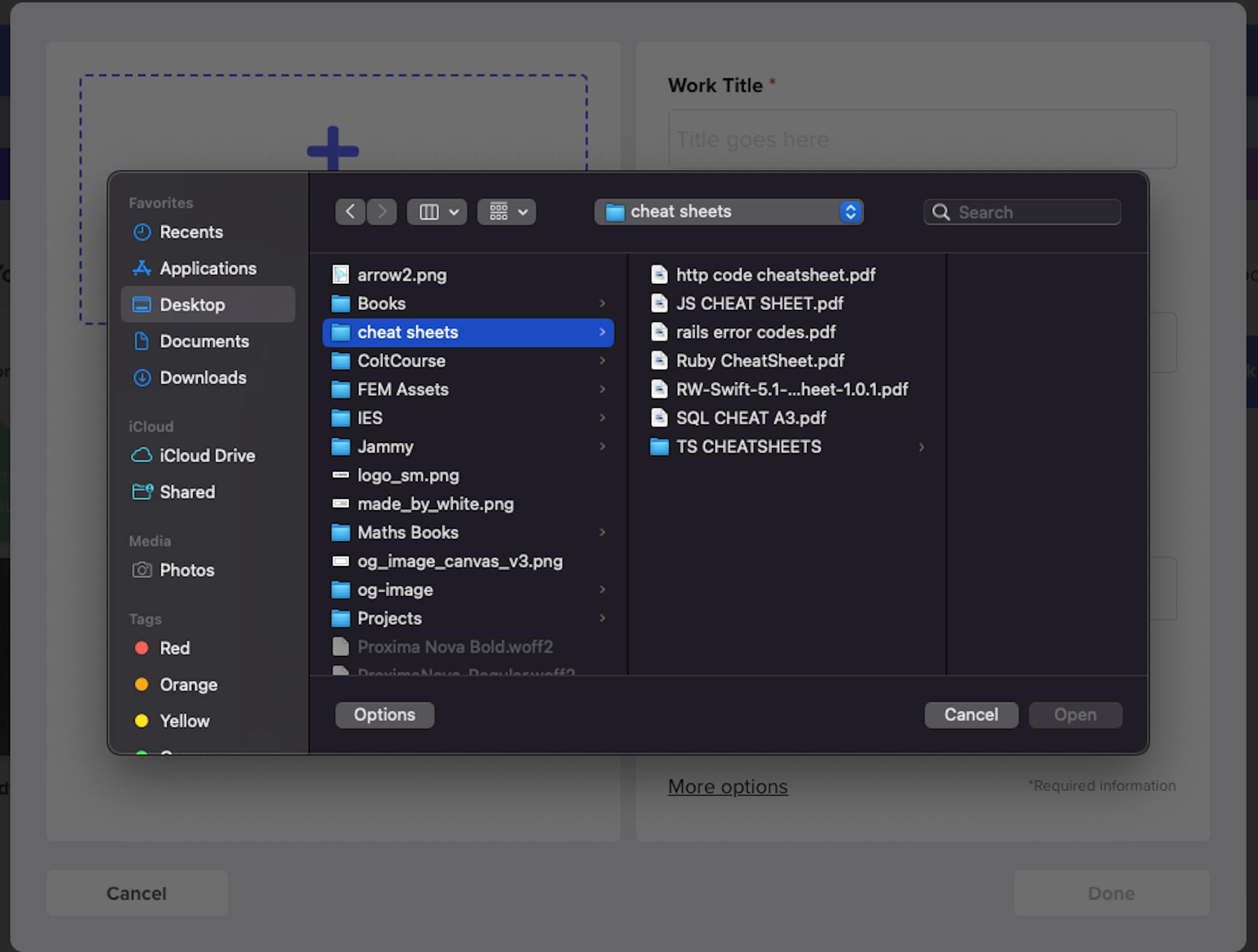
Task: Click the back navigation arrow
Action: pyautogui.click(x=350, y=212)
